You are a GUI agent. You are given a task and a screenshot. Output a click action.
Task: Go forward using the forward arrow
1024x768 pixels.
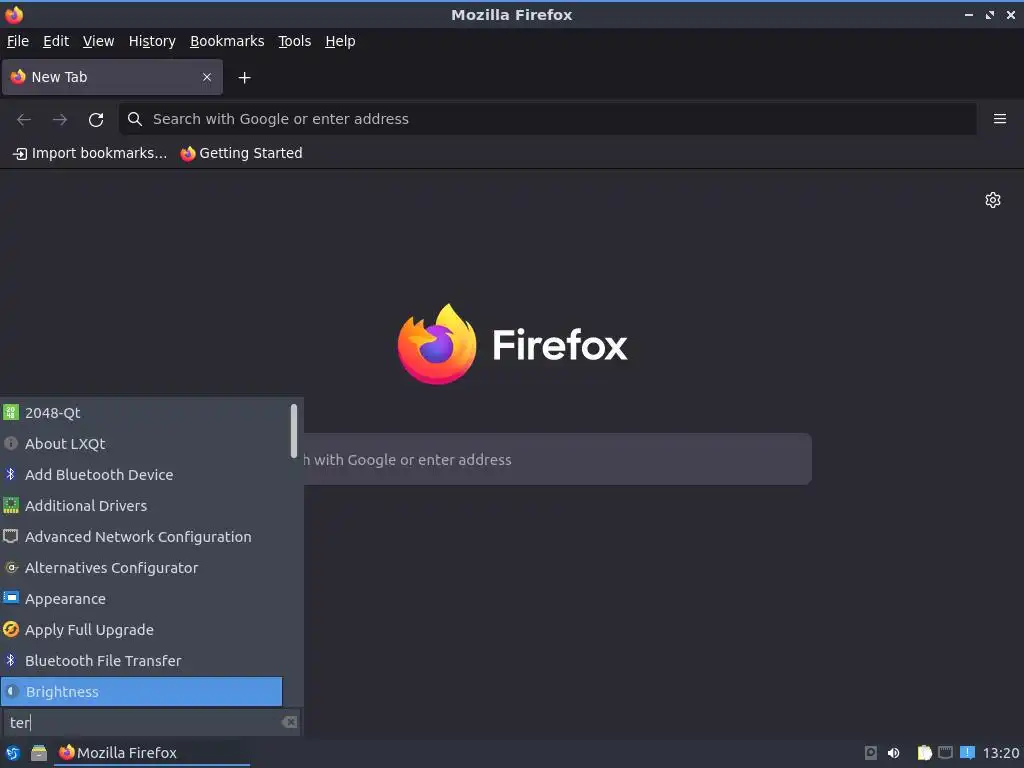click(60, 120)
